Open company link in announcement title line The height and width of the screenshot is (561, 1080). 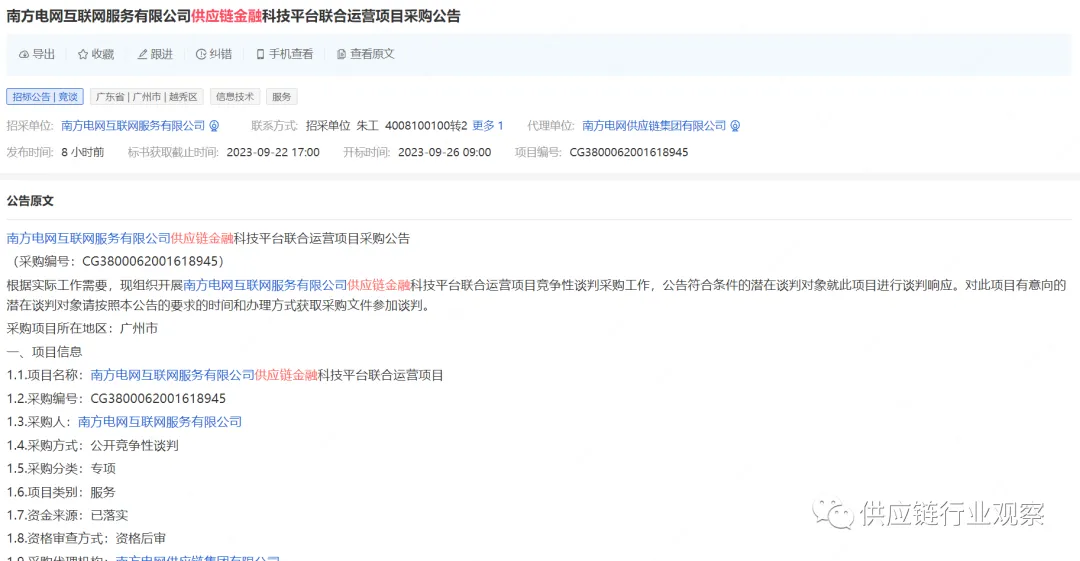pyautogui.click(x=89, y=238)
